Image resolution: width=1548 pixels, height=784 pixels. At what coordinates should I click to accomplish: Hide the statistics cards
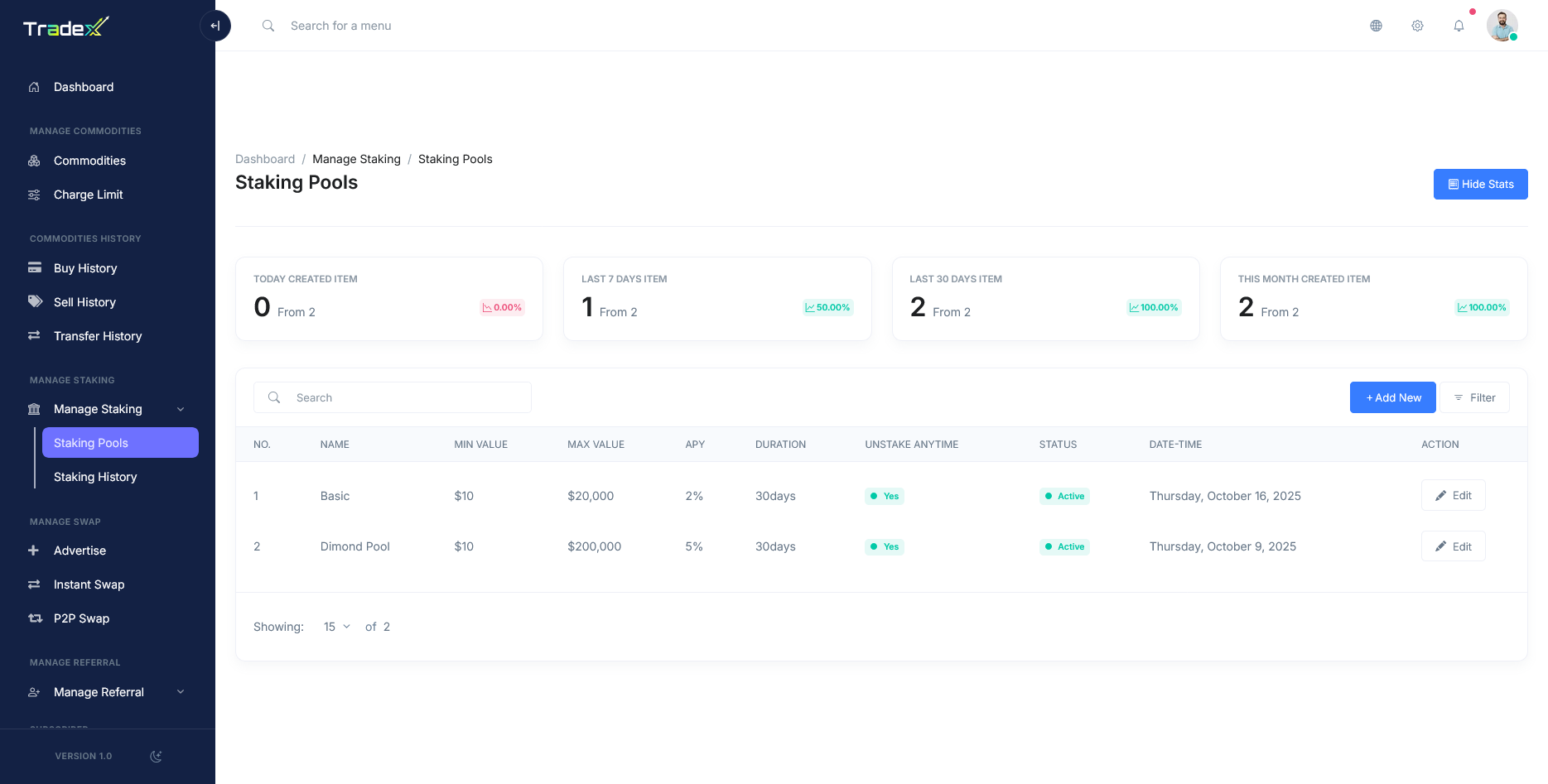1480,185
